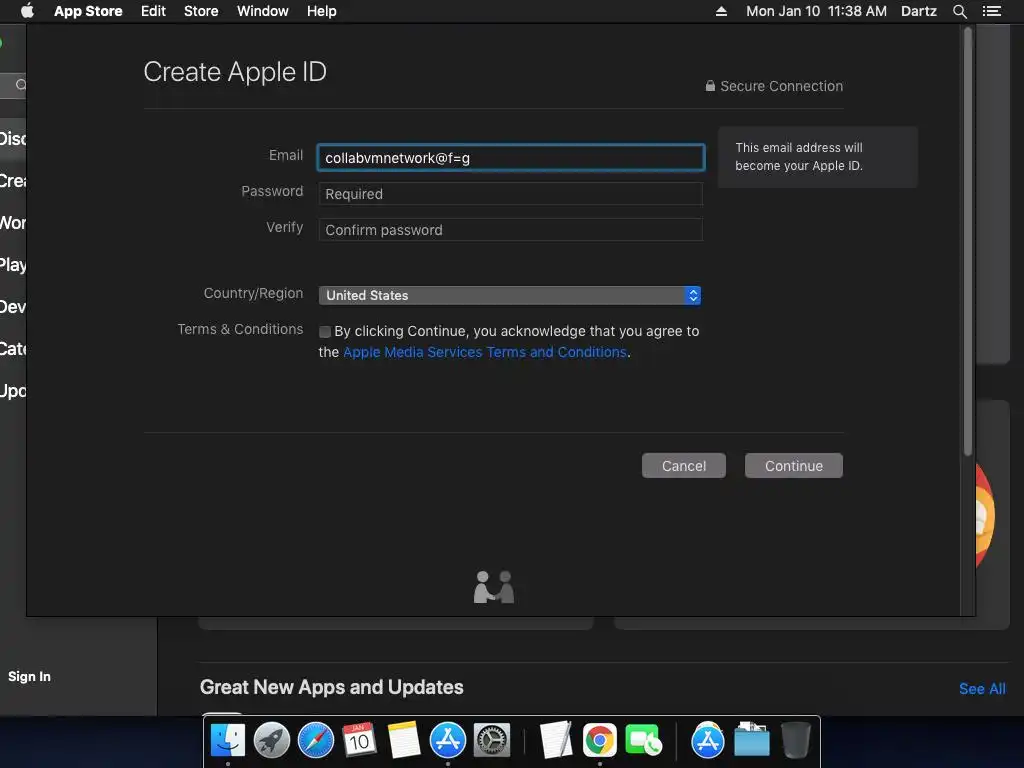Open Calendar icon in Dock
The width and height of the screenshot is (1024, 768).
coord(359,741)
